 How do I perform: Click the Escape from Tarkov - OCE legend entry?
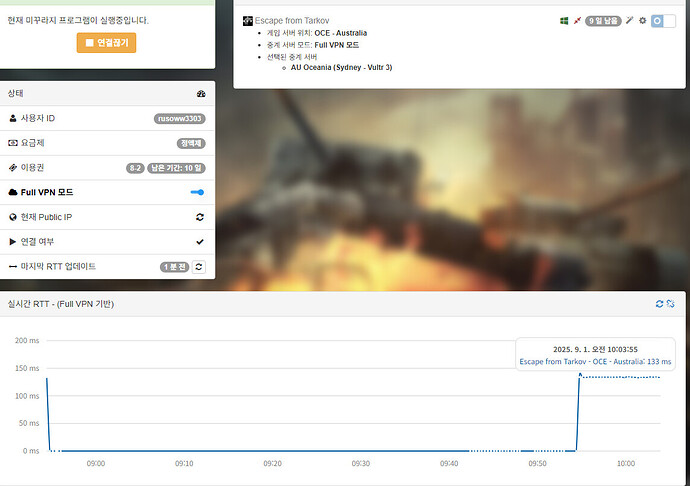coord(595,361)
